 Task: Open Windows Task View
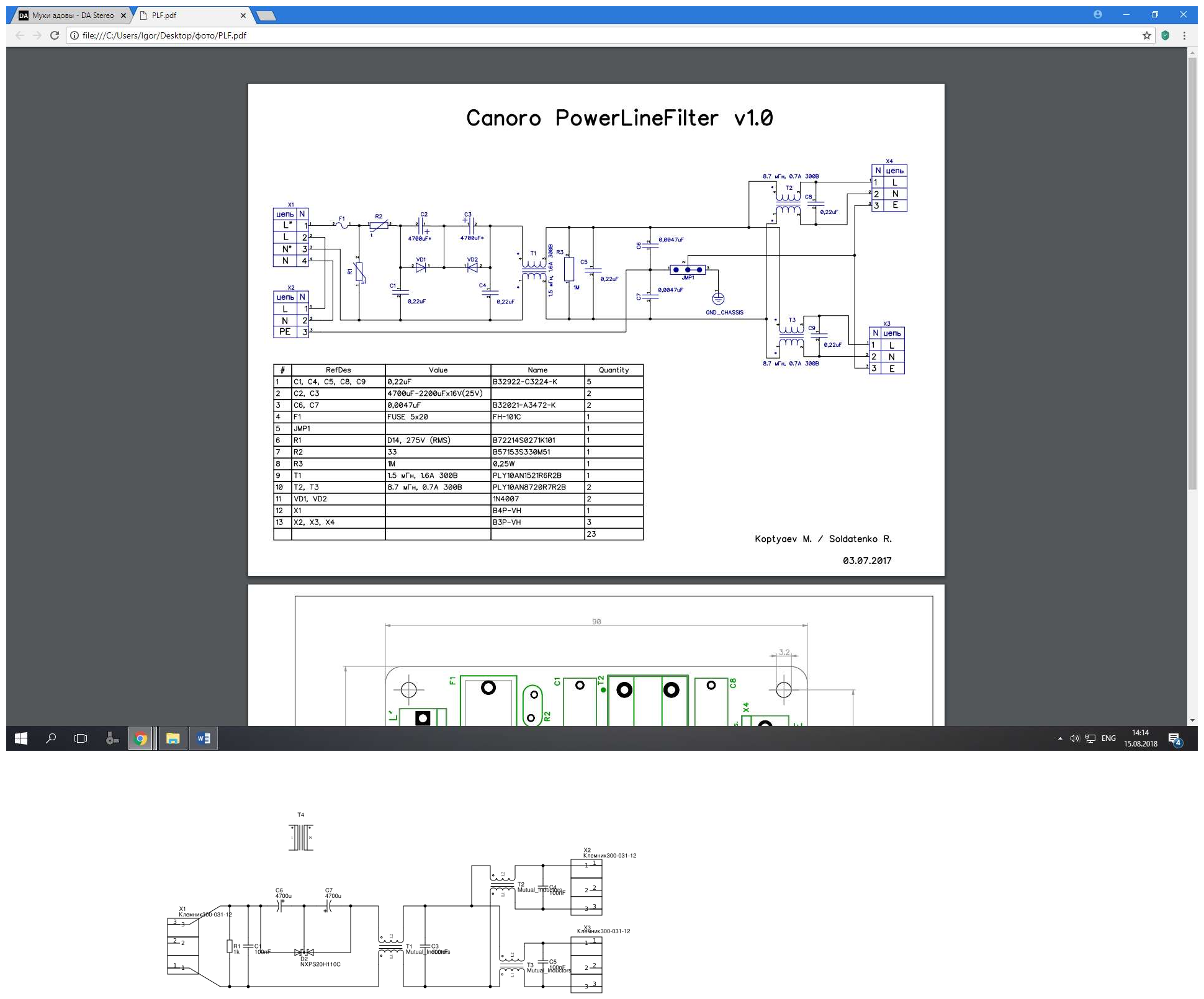(x=81, y=738)
